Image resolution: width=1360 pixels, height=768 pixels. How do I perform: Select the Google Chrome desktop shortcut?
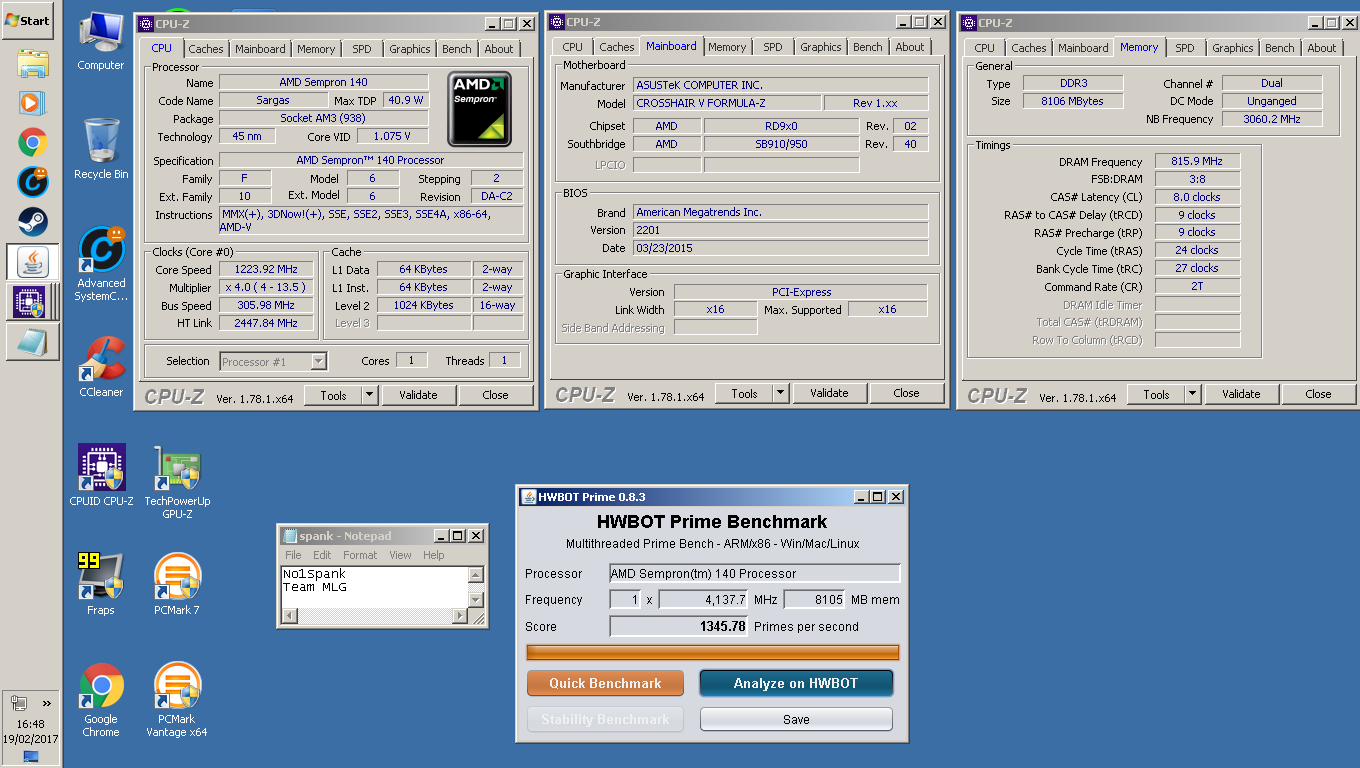pyautogui.click(x=101, y=700)
